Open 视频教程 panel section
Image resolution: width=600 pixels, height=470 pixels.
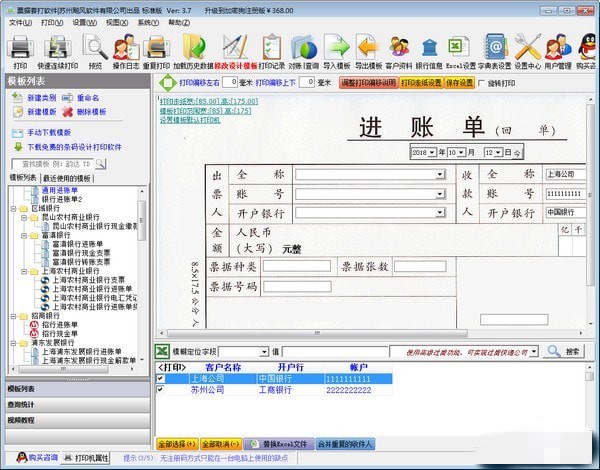point(78,420)
